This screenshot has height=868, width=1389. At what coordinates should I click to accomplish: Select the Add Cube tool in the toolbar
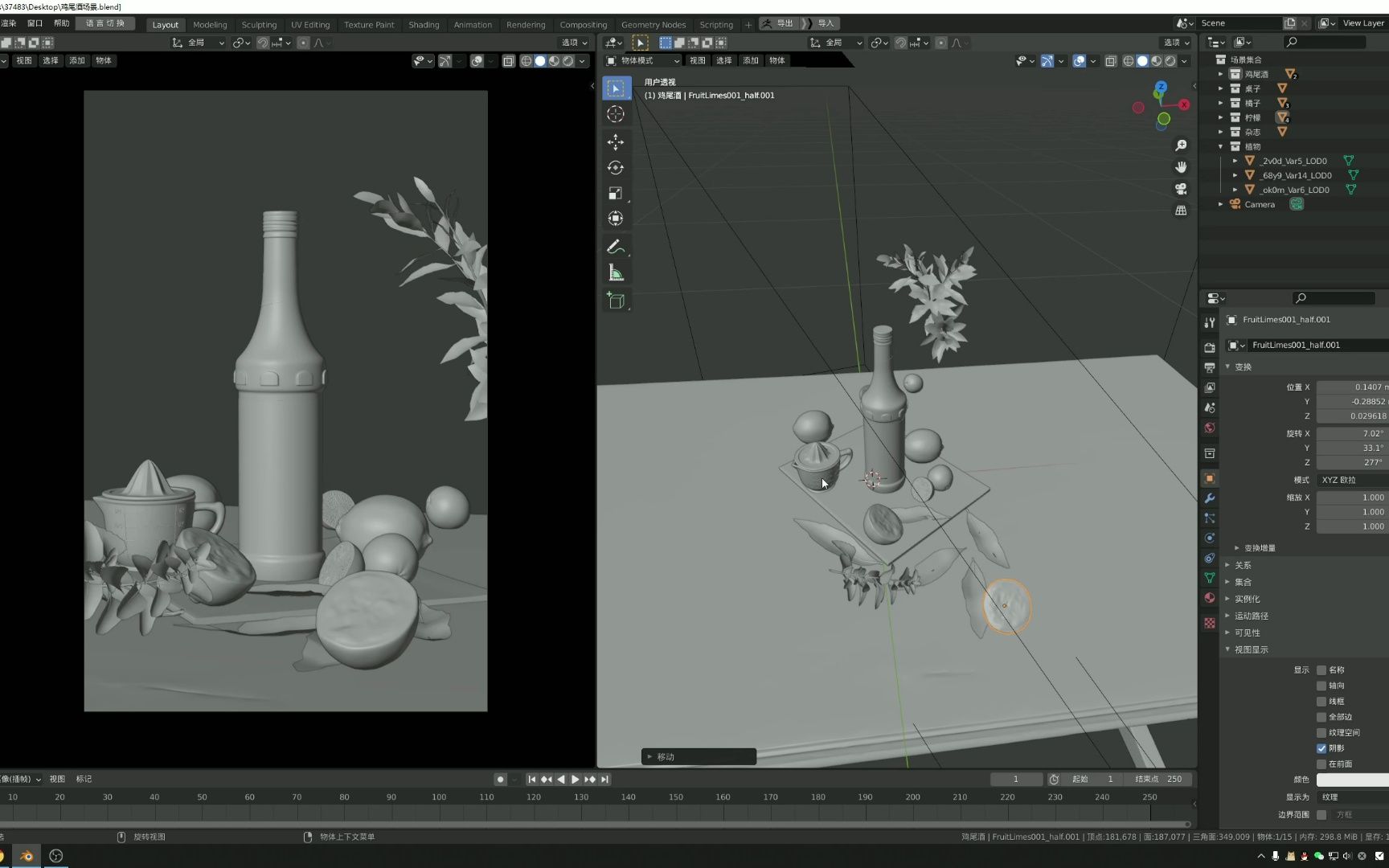tap(616, 301)
